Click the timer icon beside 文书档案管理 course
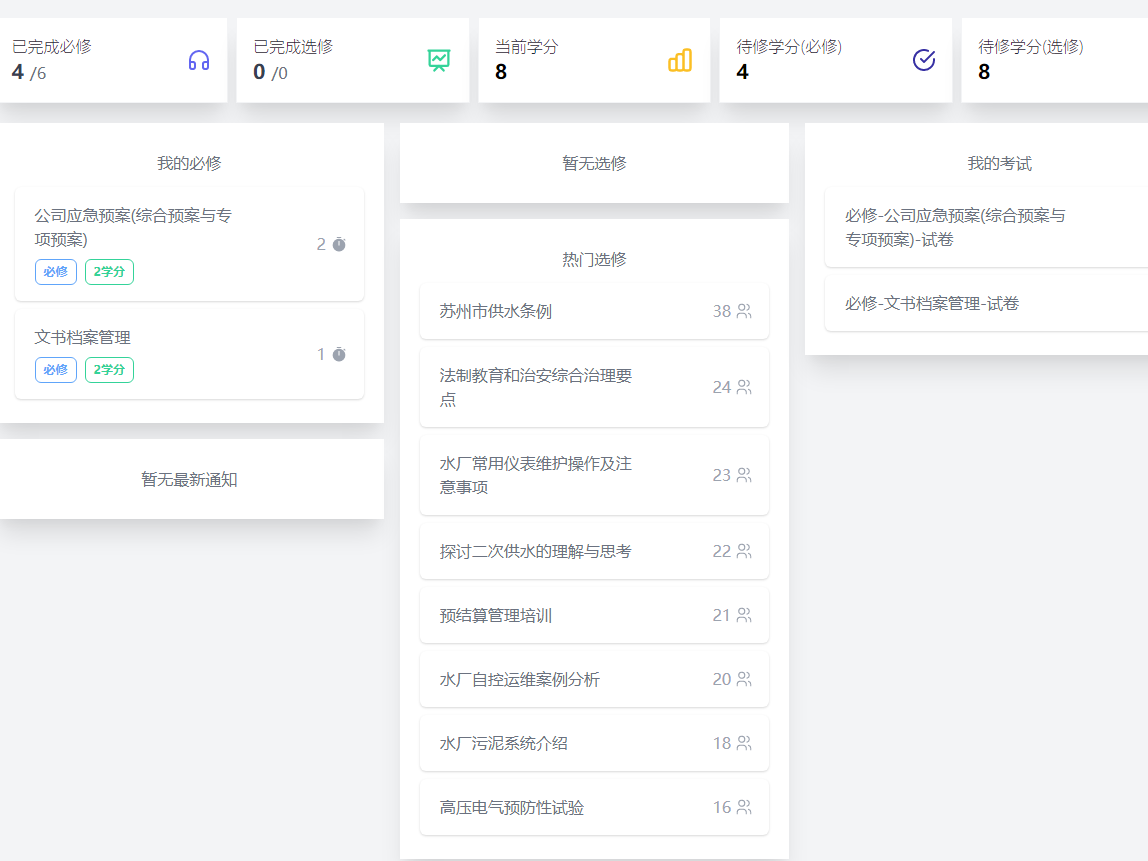This screenshot has width=1148, height=861. (x=339, y=355)
